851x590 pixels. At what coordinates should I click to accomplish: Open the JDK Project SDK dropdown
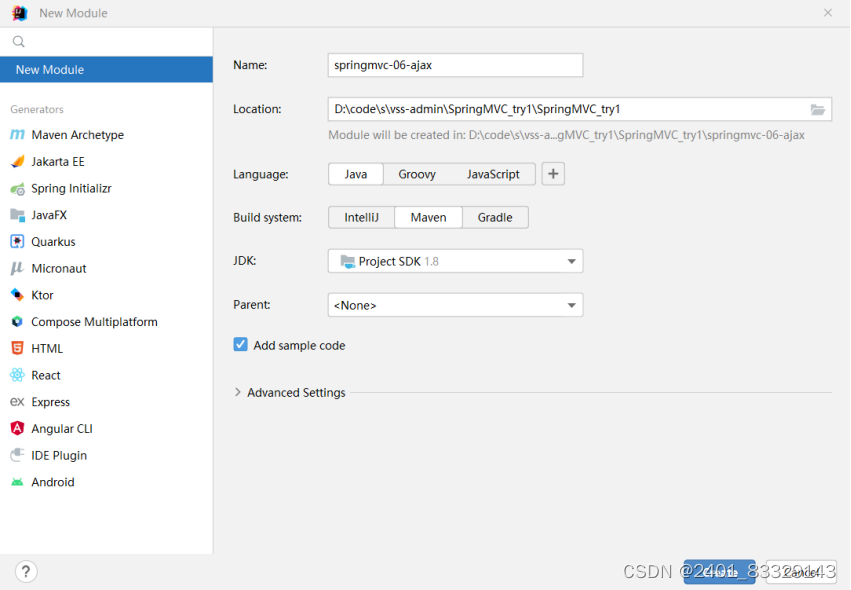(x=455, y=261)
